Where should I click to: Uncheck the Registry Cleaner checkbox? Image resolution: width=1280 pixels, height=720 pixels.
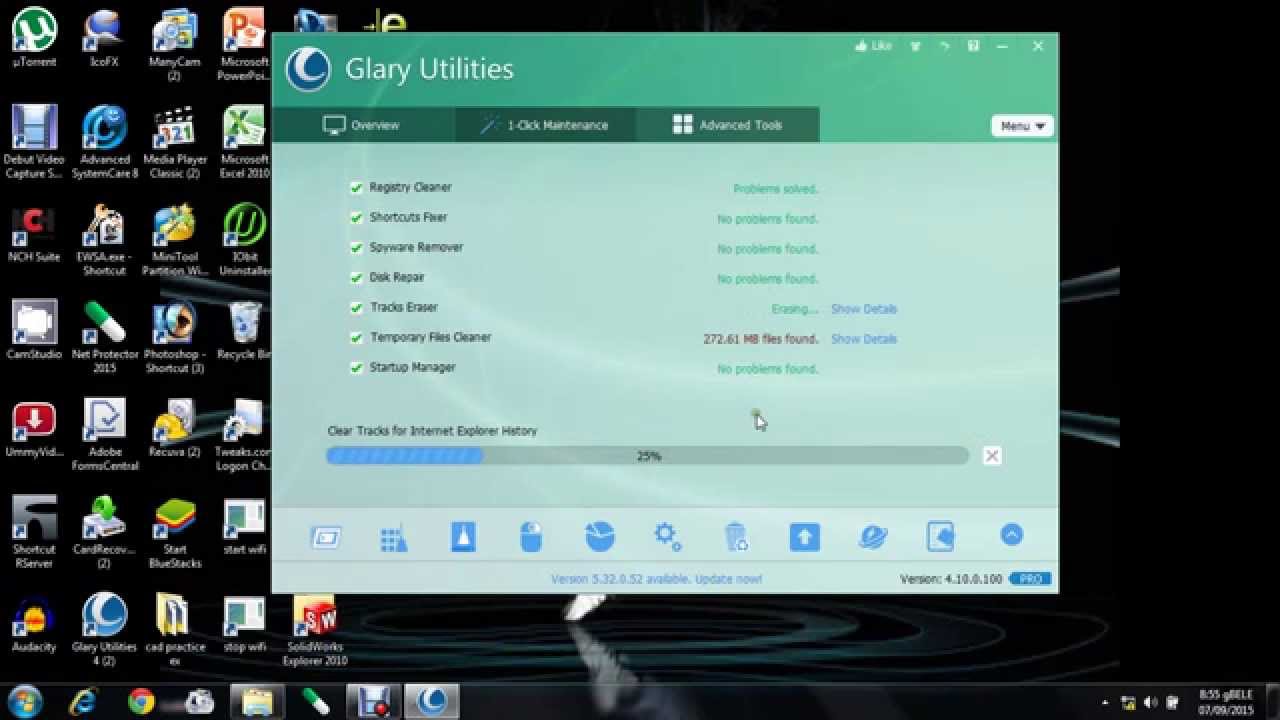[356, 187]
